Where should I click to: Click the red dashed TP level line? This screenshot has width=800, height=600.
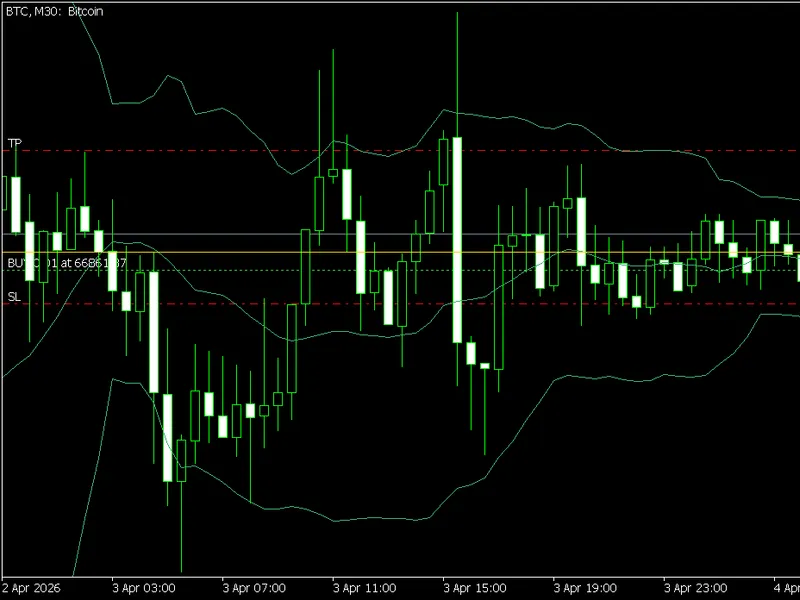pos(400,151)
